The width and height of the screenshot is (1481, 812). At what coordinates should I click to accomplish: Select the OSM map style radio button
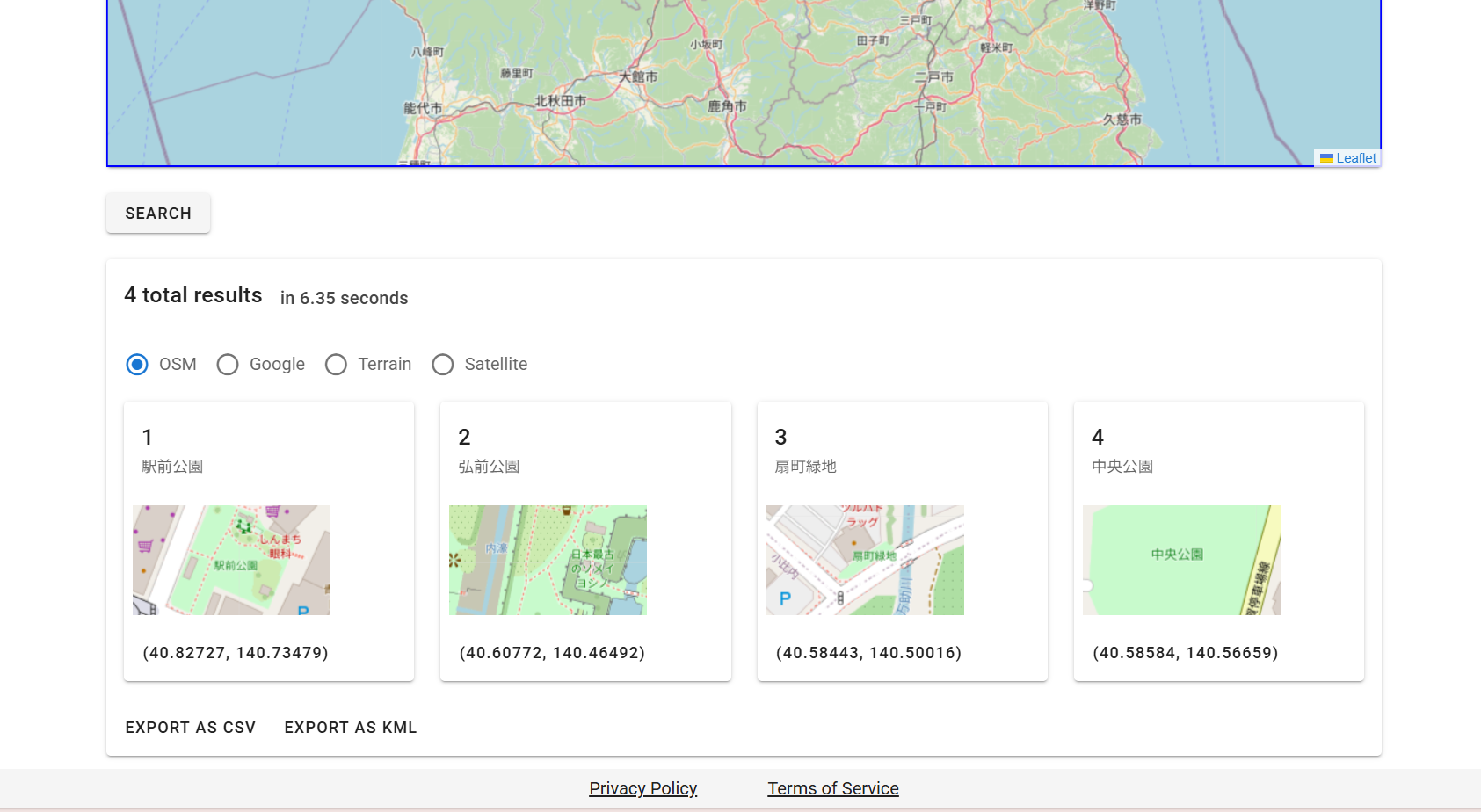[137, 364]
